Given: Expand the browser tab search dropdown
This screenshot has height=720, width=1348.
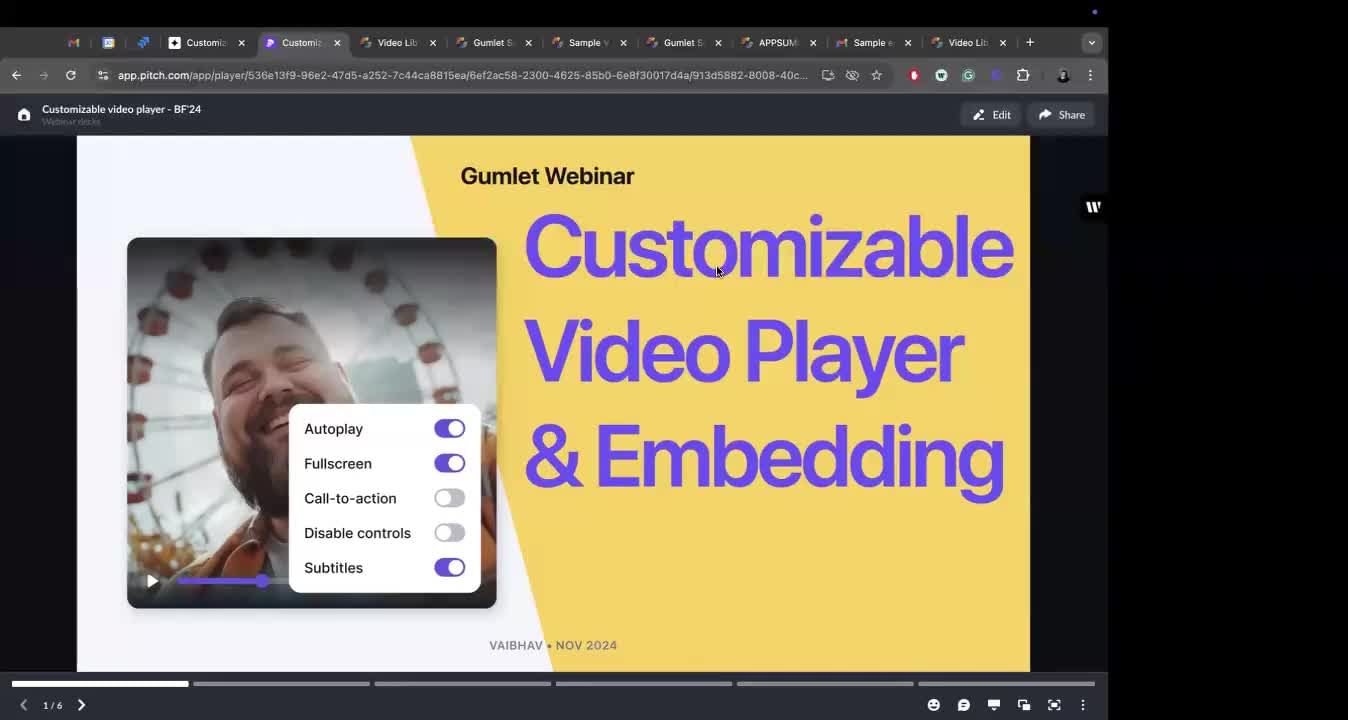Looking at the screenshot, I should (x=1091, y=43).
